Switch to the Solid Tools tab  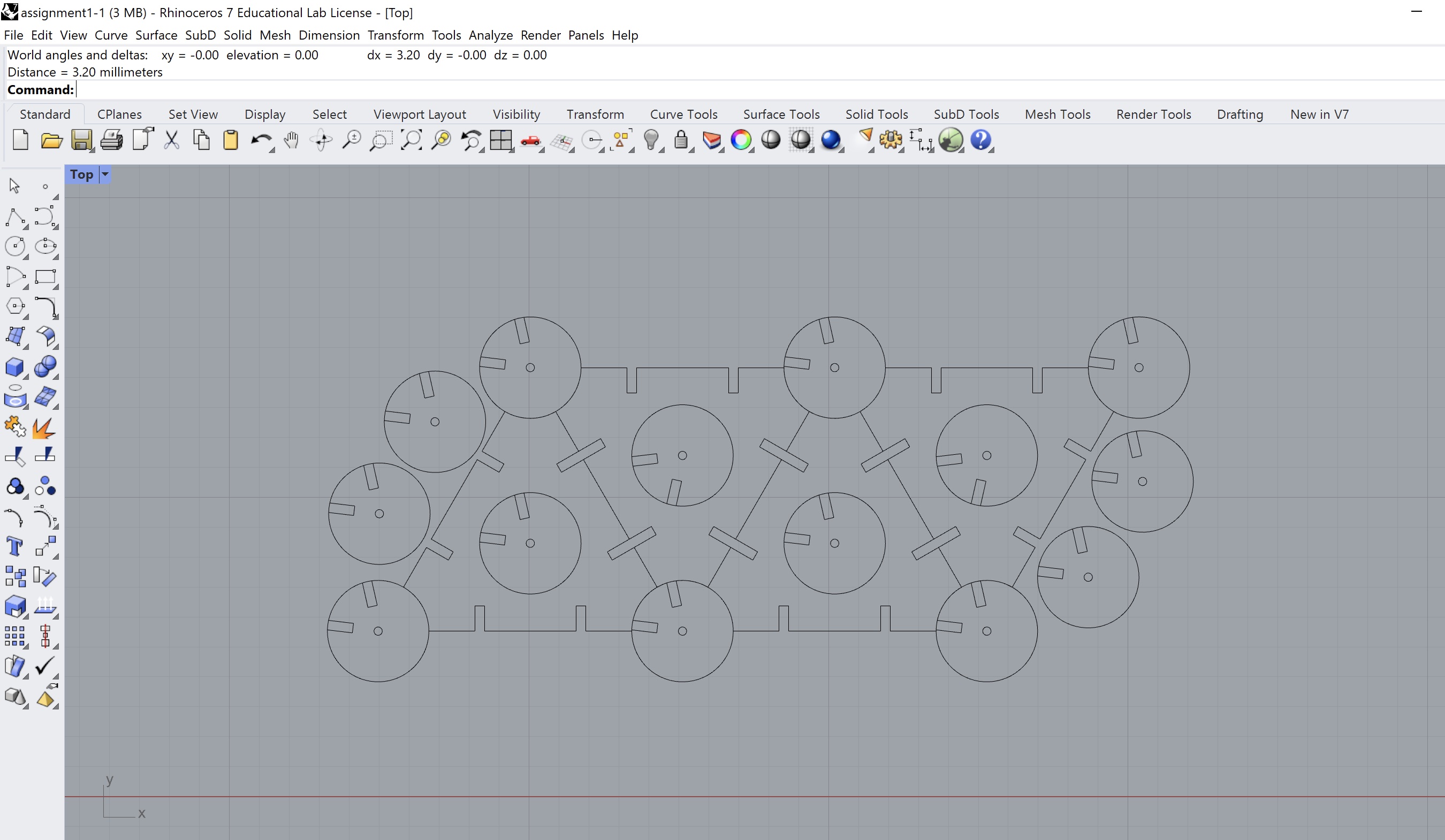point(877,114)
